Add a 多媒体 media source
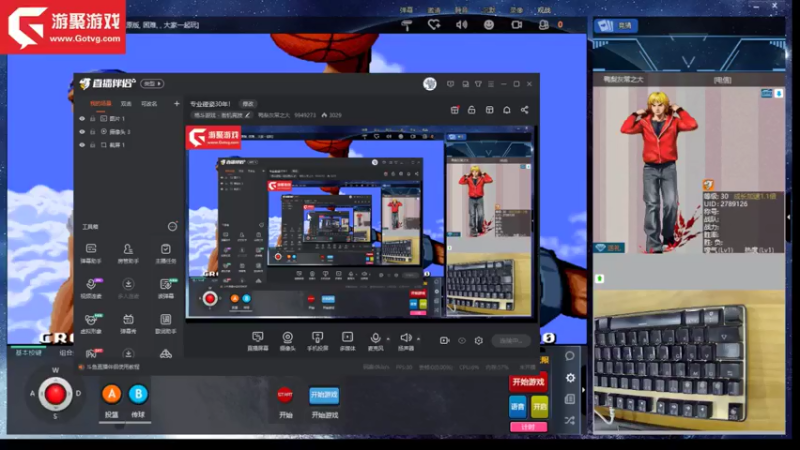Viewport: 800px width, 450px height. click(347, 341)
